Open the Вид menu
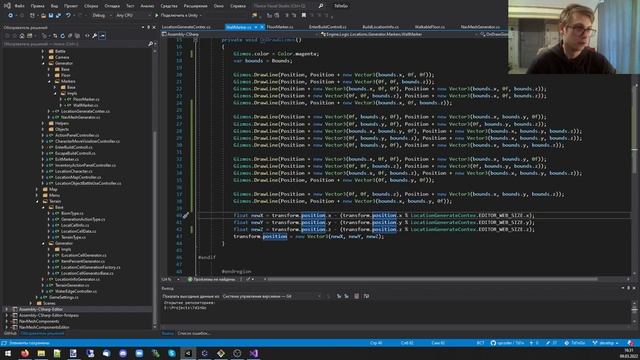 pos(54,6)
